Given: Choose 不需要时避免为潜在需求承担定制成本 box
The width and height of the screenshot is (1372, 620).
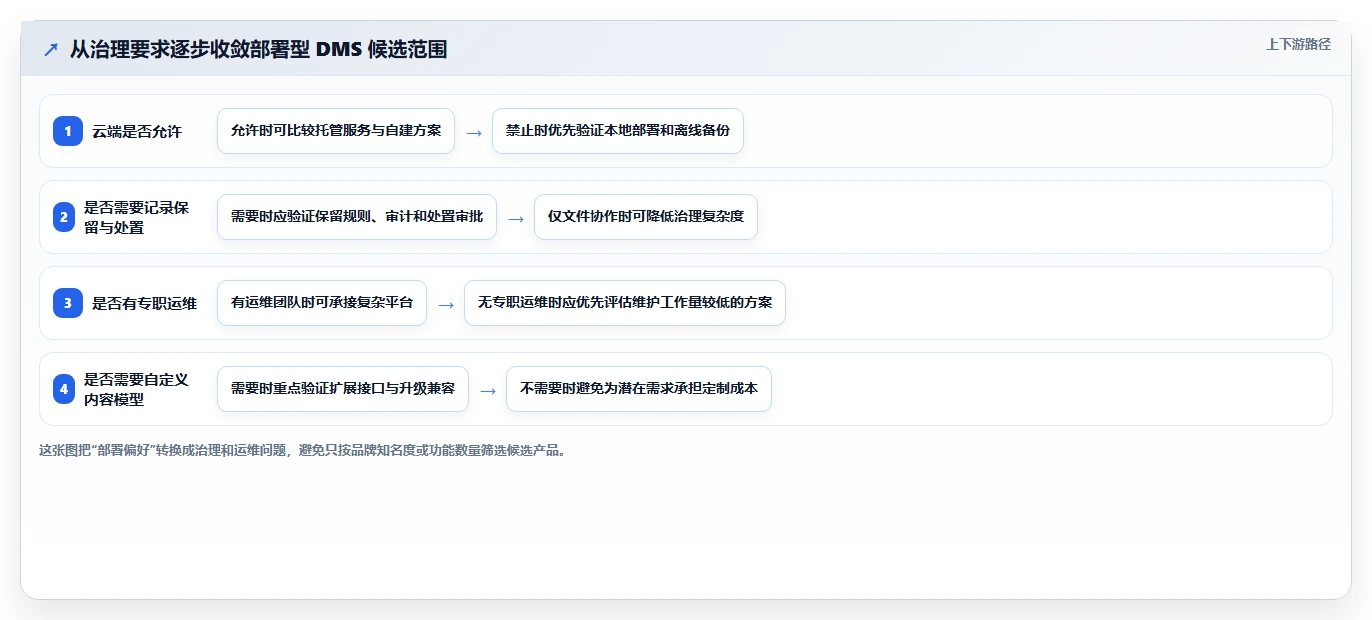Looking at the screenshot, I should point(639,389).
